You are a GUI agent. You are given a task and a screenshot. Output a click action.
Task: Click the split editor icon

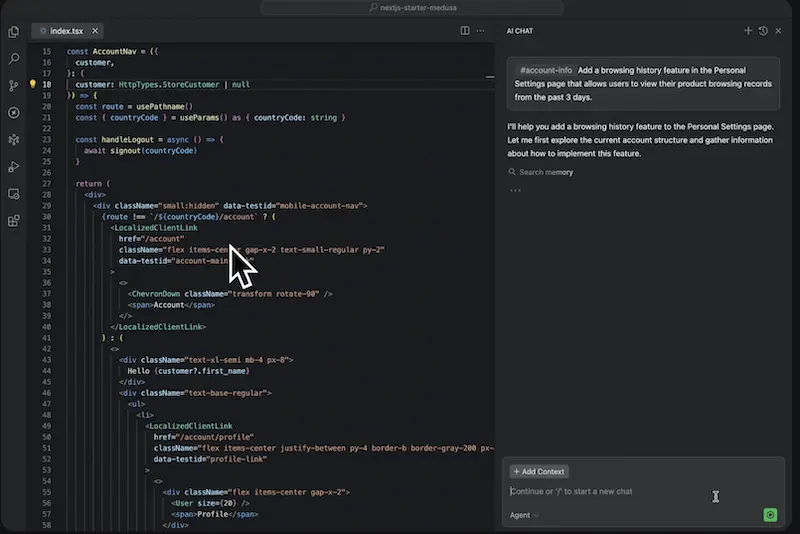pos(465,31)
